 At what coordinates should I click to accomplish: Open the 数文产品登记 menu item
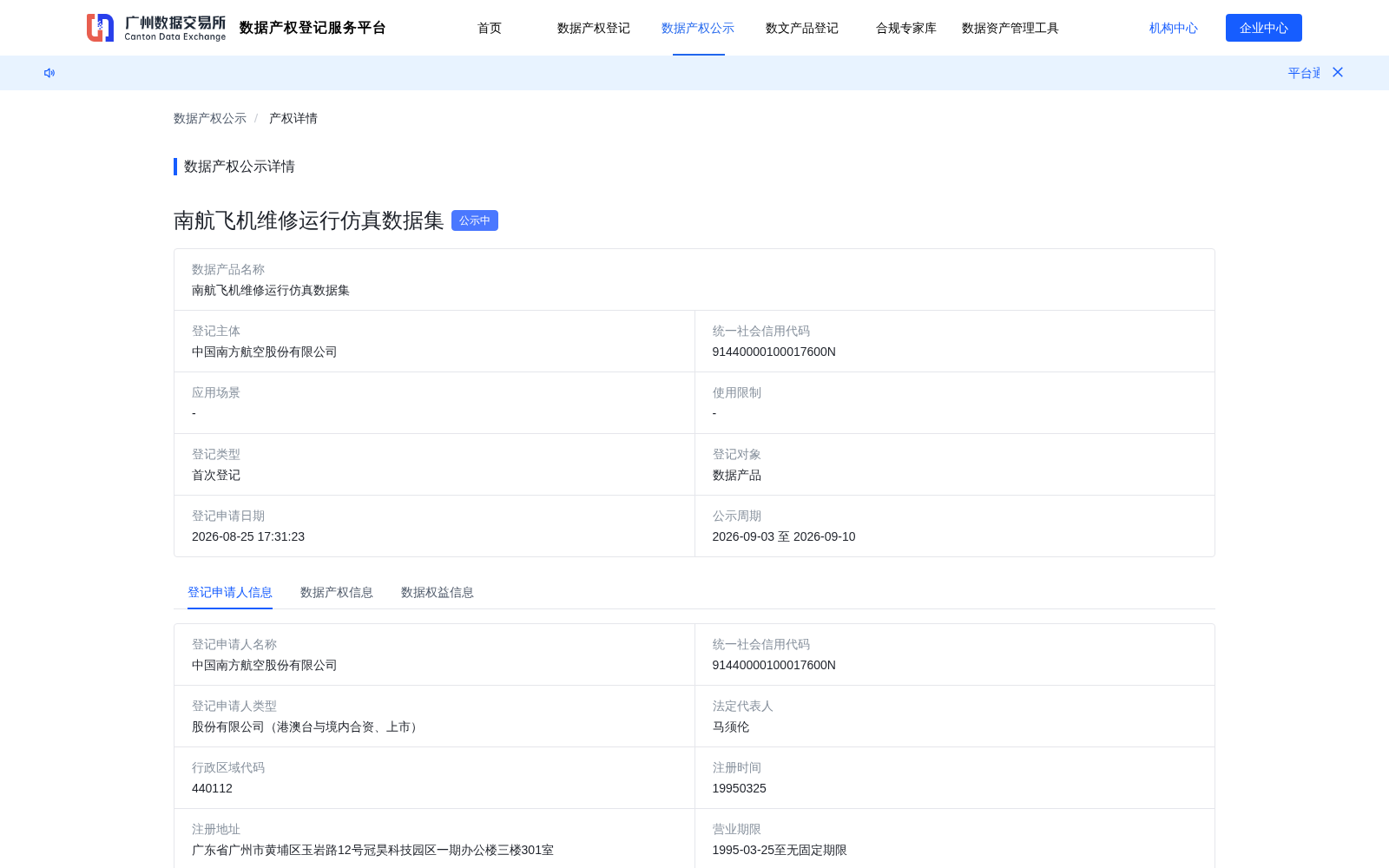[802, 28]
